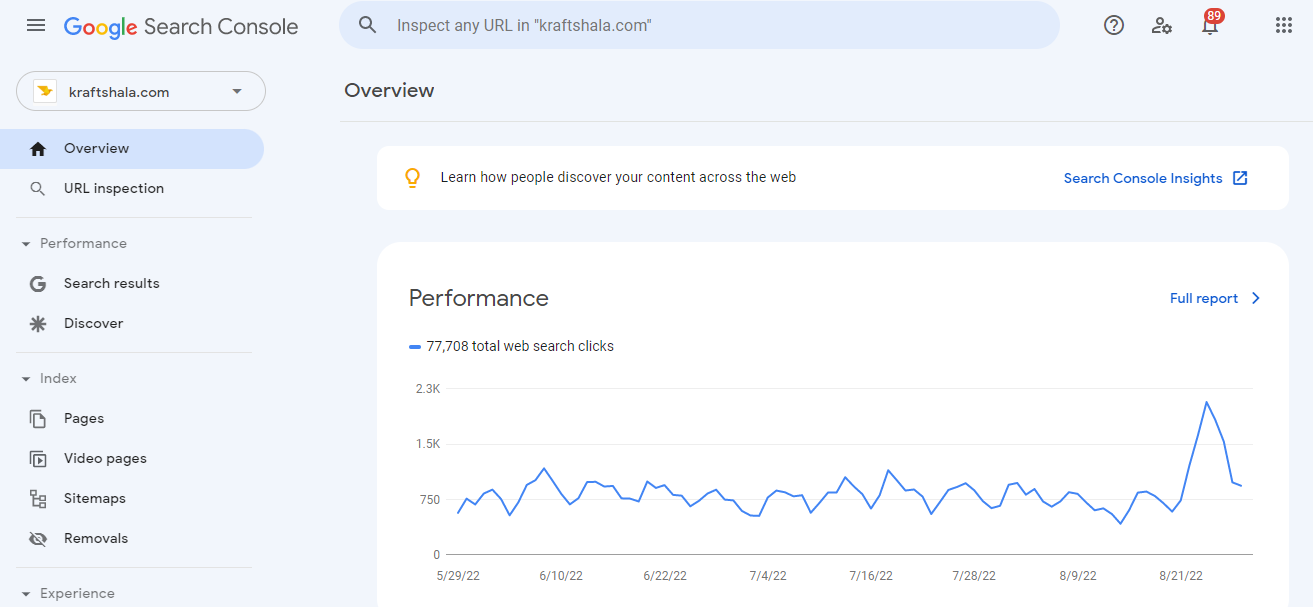Click the Full report chevron arrow
This screenshot has height=607, width=1313.
[x=1256, y=298]
